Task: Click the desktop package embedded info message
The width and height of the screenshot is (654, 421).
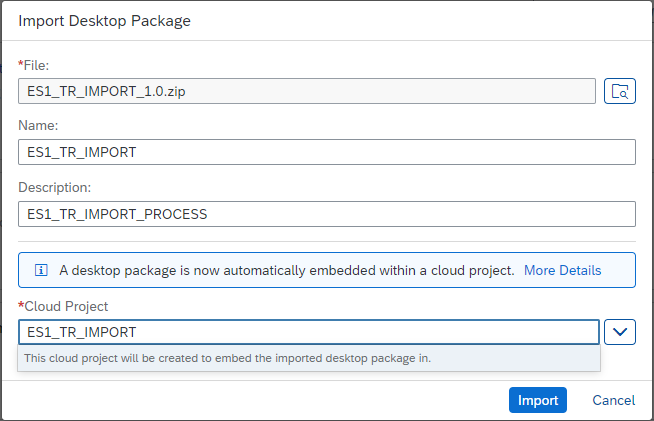Action: coord(287,270)
